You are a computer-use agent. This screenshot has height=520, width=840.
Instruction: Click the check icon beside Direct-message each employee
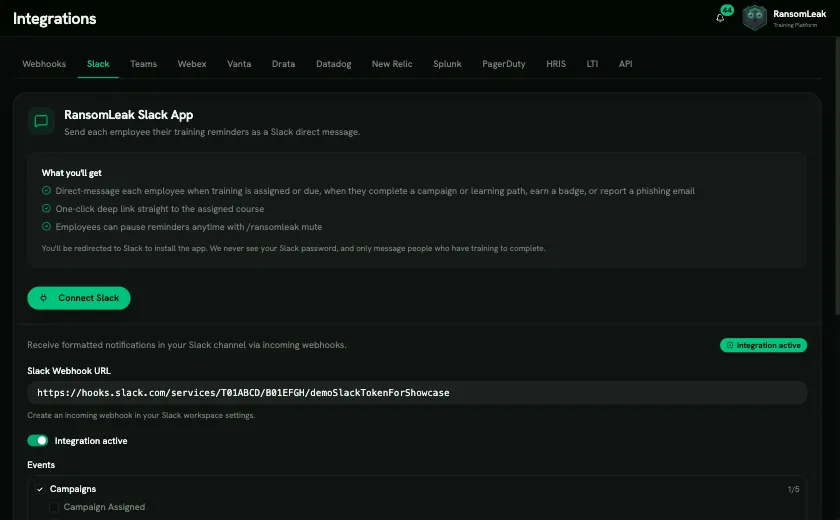(x=47, y=191)
